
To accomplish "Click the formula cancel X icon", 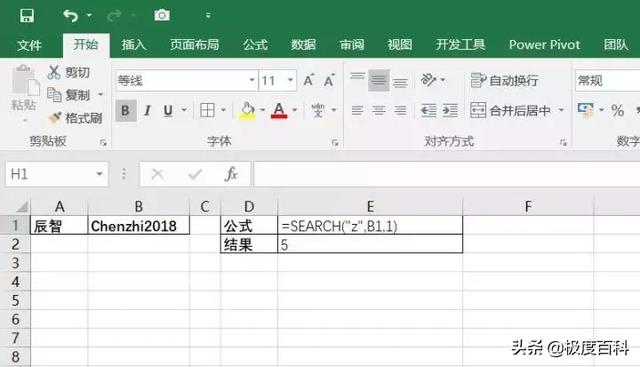I will pos(158,174).
